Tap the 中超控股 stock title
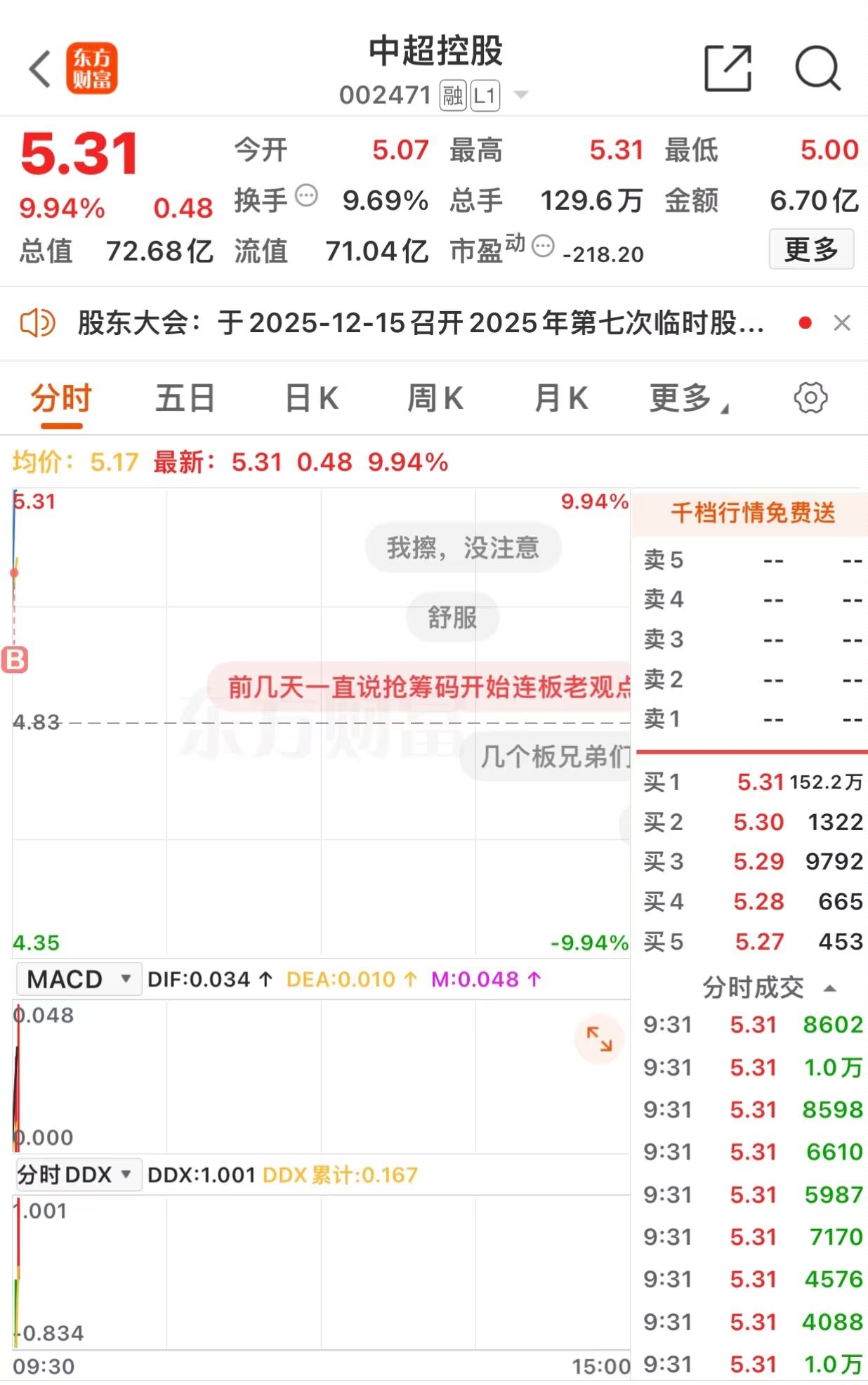This screenshot has width=868, height=1385. coord(435,51)
